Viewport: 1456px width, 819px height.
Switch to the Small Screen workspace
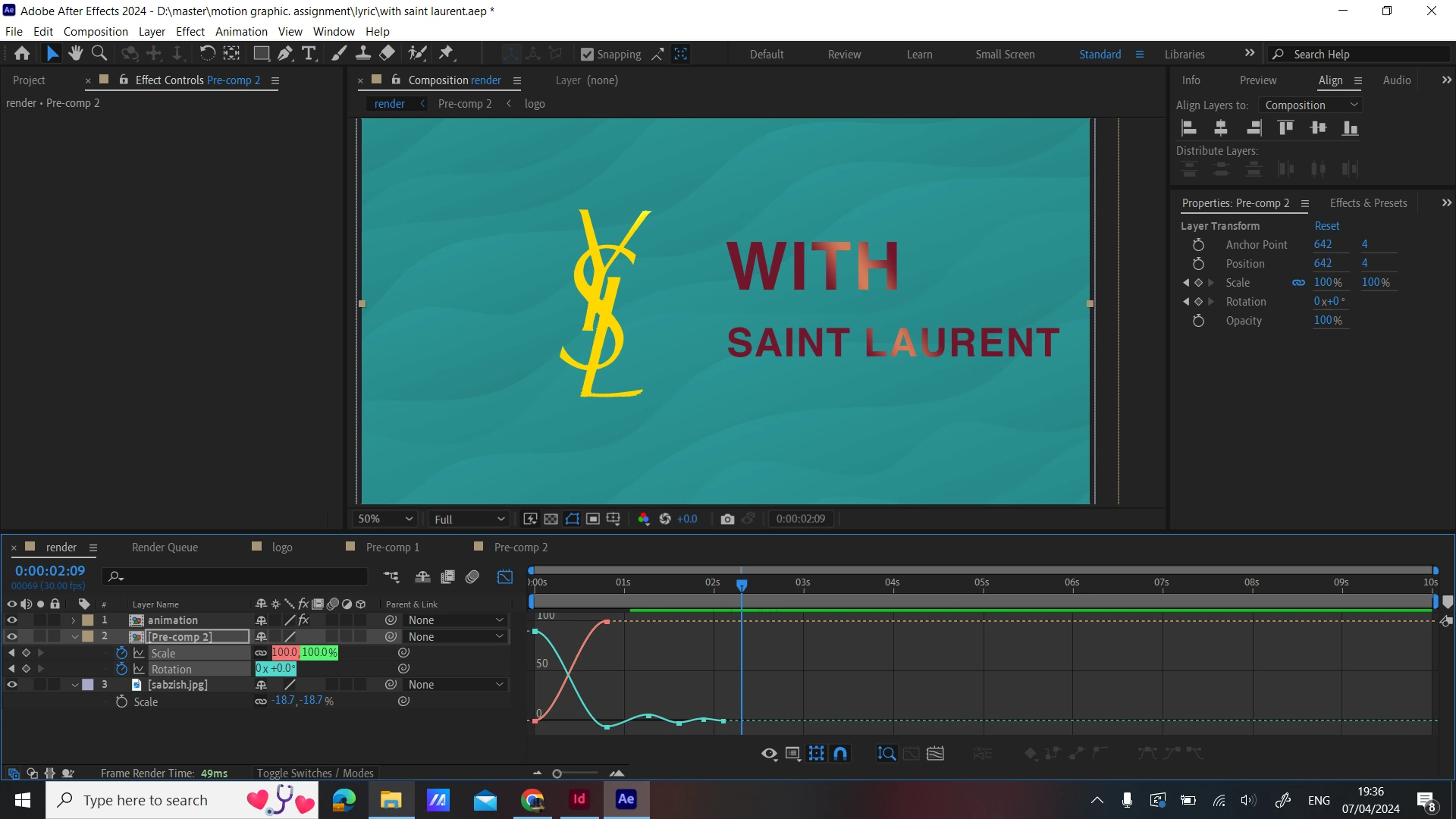click(x=1005, y=54)
